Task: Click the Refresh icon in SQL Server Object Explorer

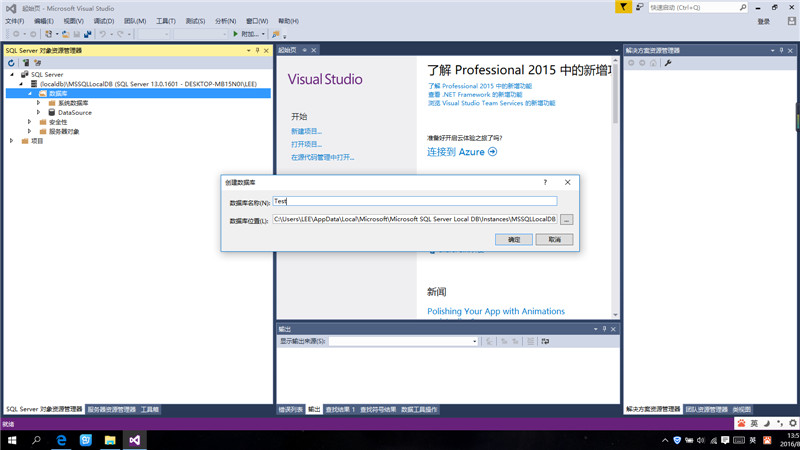Action: pyautogui.click(x=11, y=63)
